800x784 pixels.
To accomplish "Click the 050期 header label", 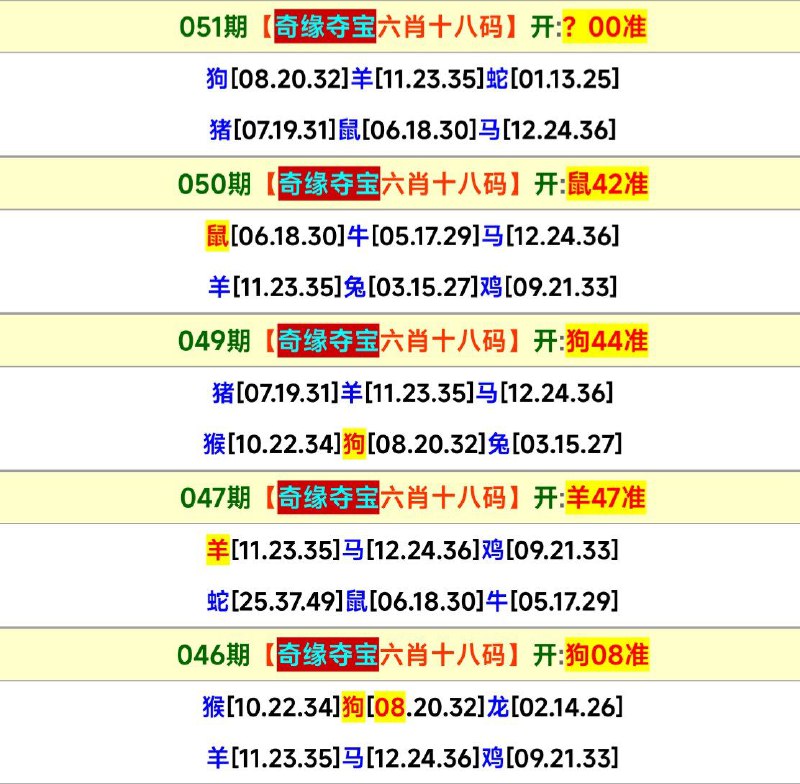I will point(215,184).
